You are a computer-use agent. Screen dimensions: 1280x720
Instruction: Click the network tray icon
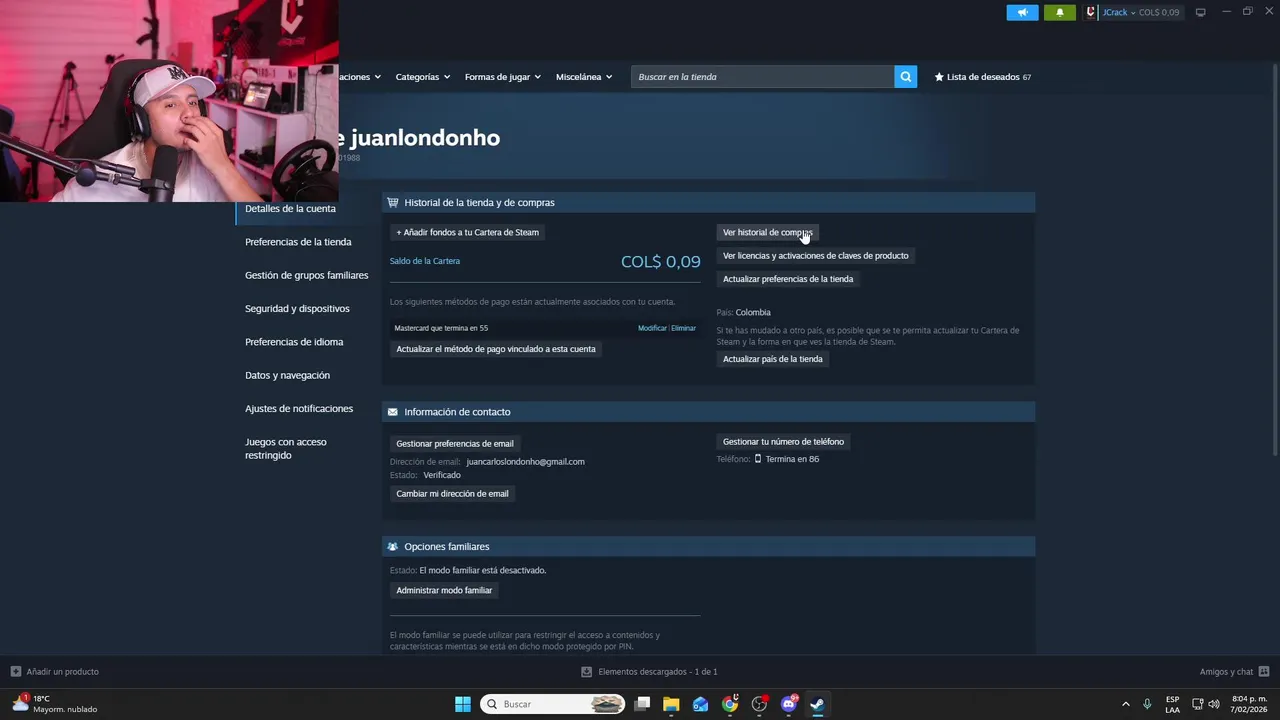point(1197,704)
